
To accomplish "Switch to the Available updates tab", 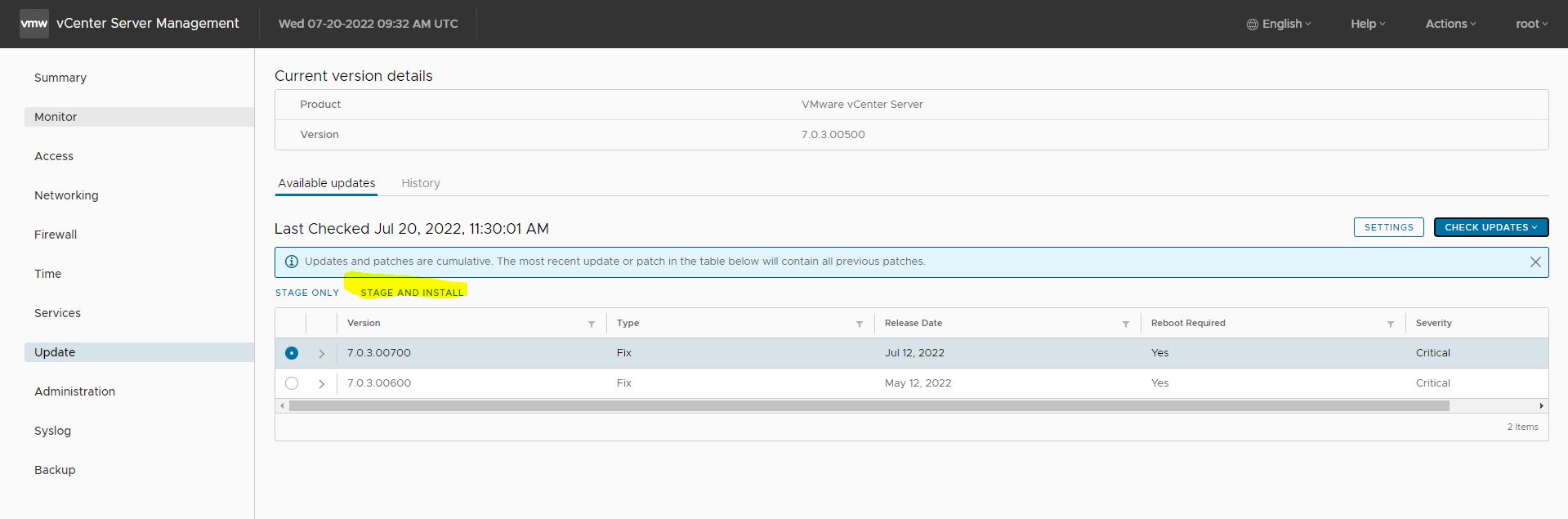I will click(327, 183).
